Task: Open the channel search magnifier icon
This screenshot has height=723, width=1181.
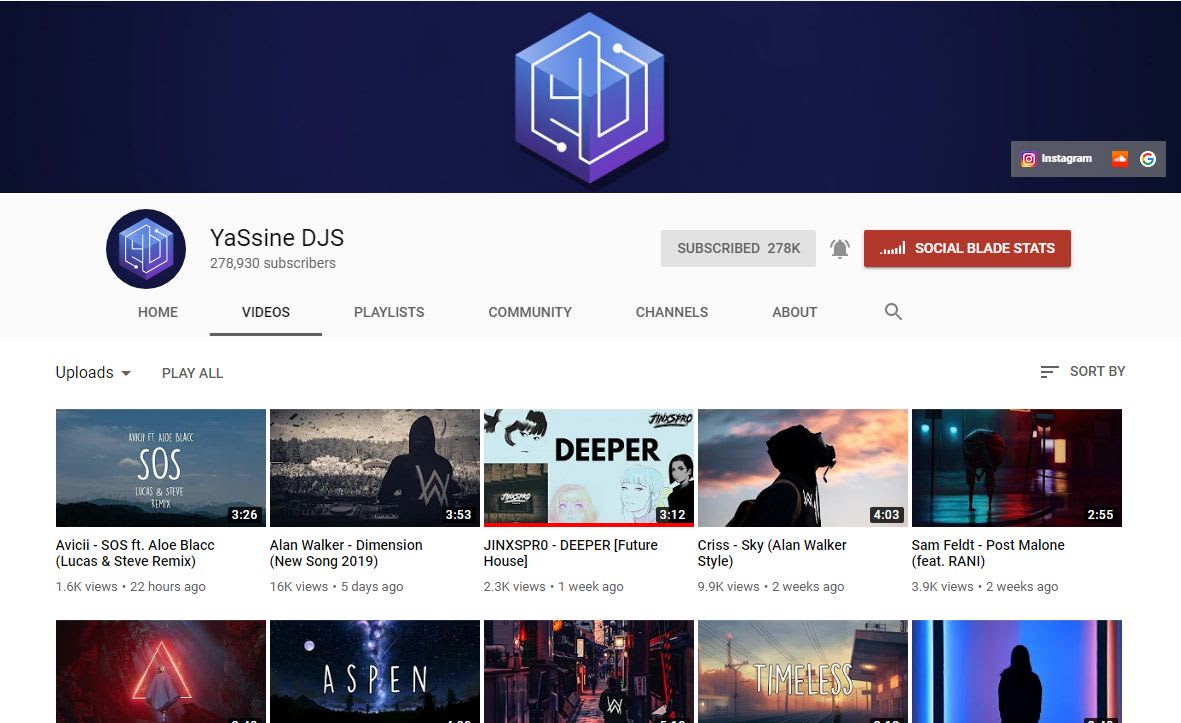Action: click(x=893, y=312)
